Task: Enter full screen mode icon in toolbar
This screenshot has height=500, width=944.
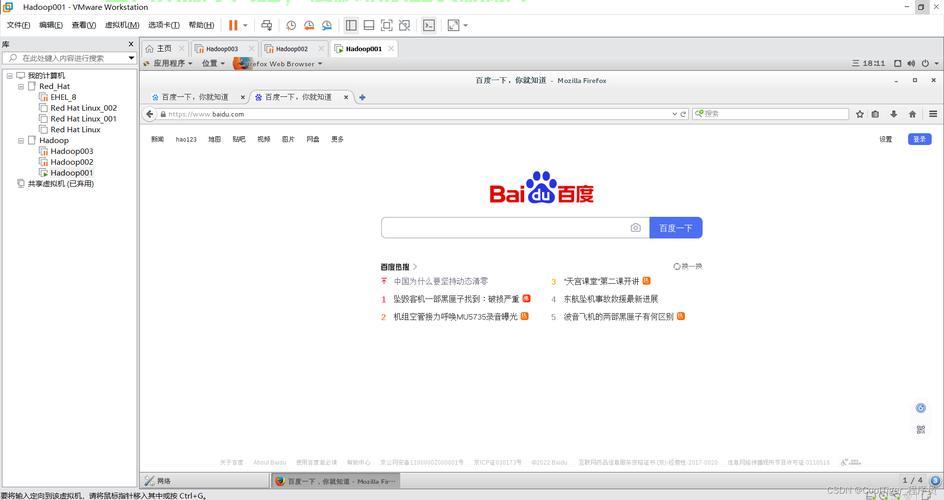Action: pos(387,25)
